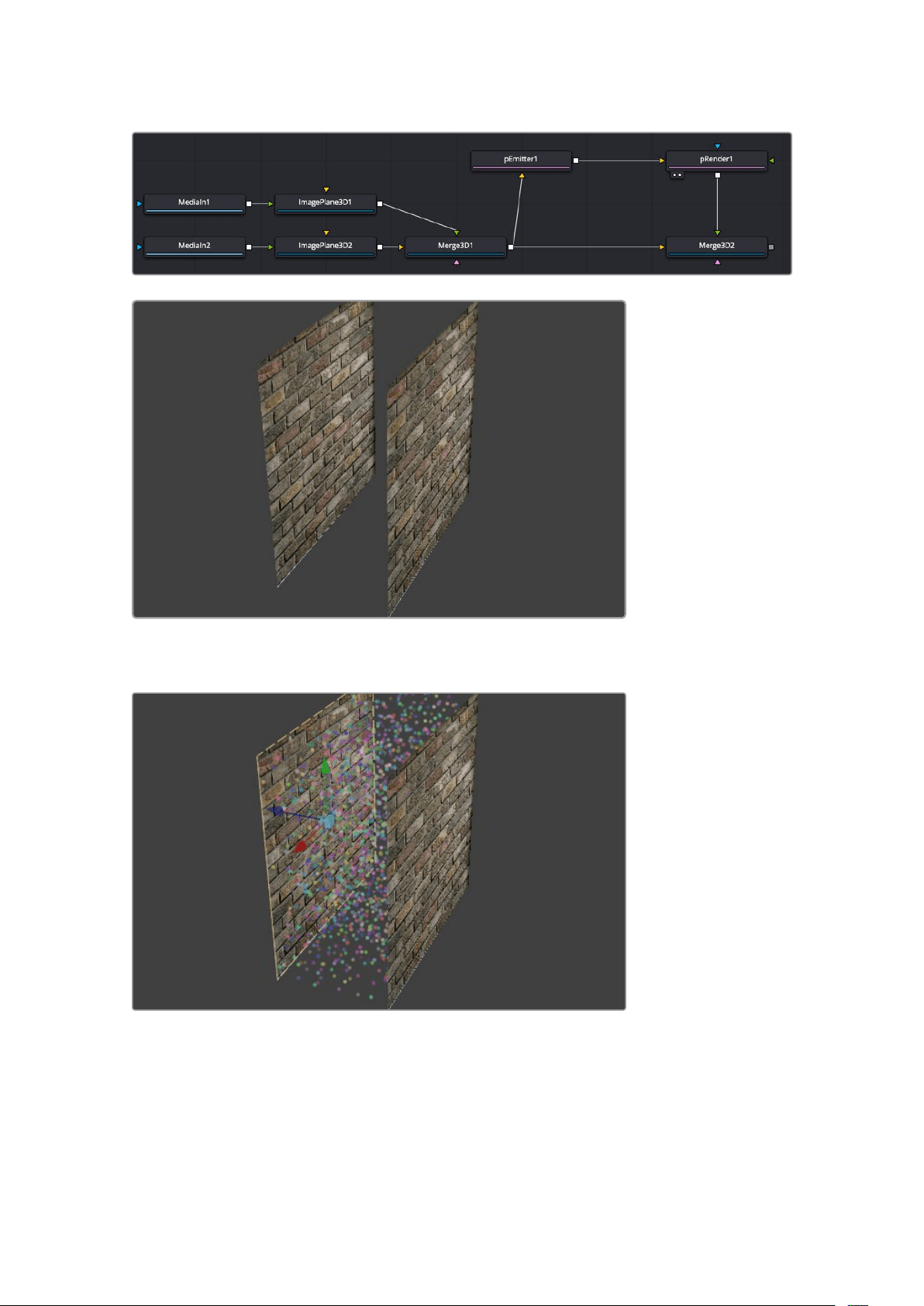The image size is (924, 1306).
Task: Select the ImagePlane3D2 node
Action: pyautogui.click(x=326, y=246)
